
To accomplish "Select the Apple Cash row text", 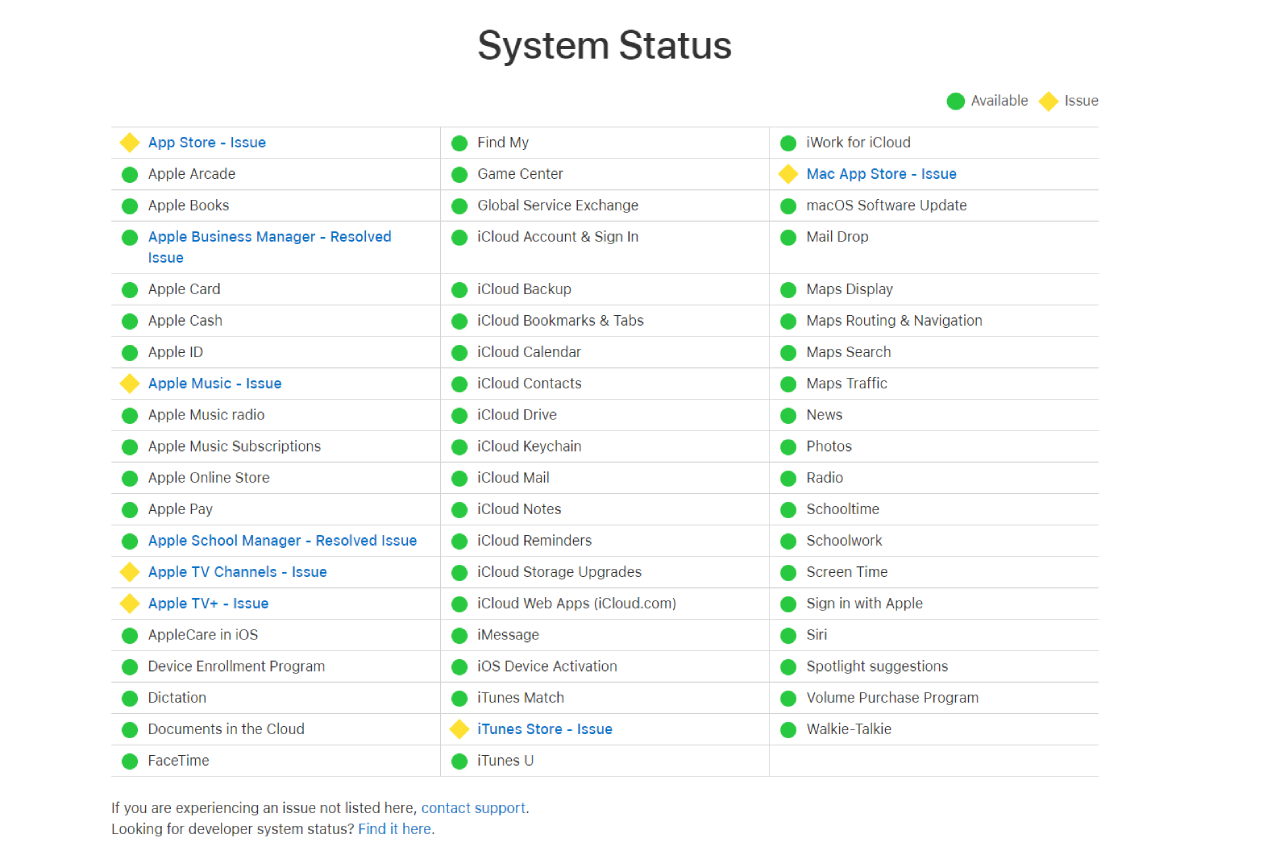I will tap(185, 320).
